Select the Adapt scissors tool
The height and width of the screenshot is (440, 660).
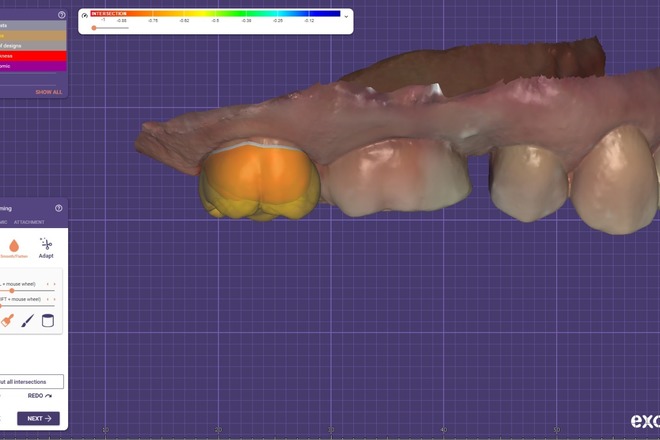(x=46, y=246)
